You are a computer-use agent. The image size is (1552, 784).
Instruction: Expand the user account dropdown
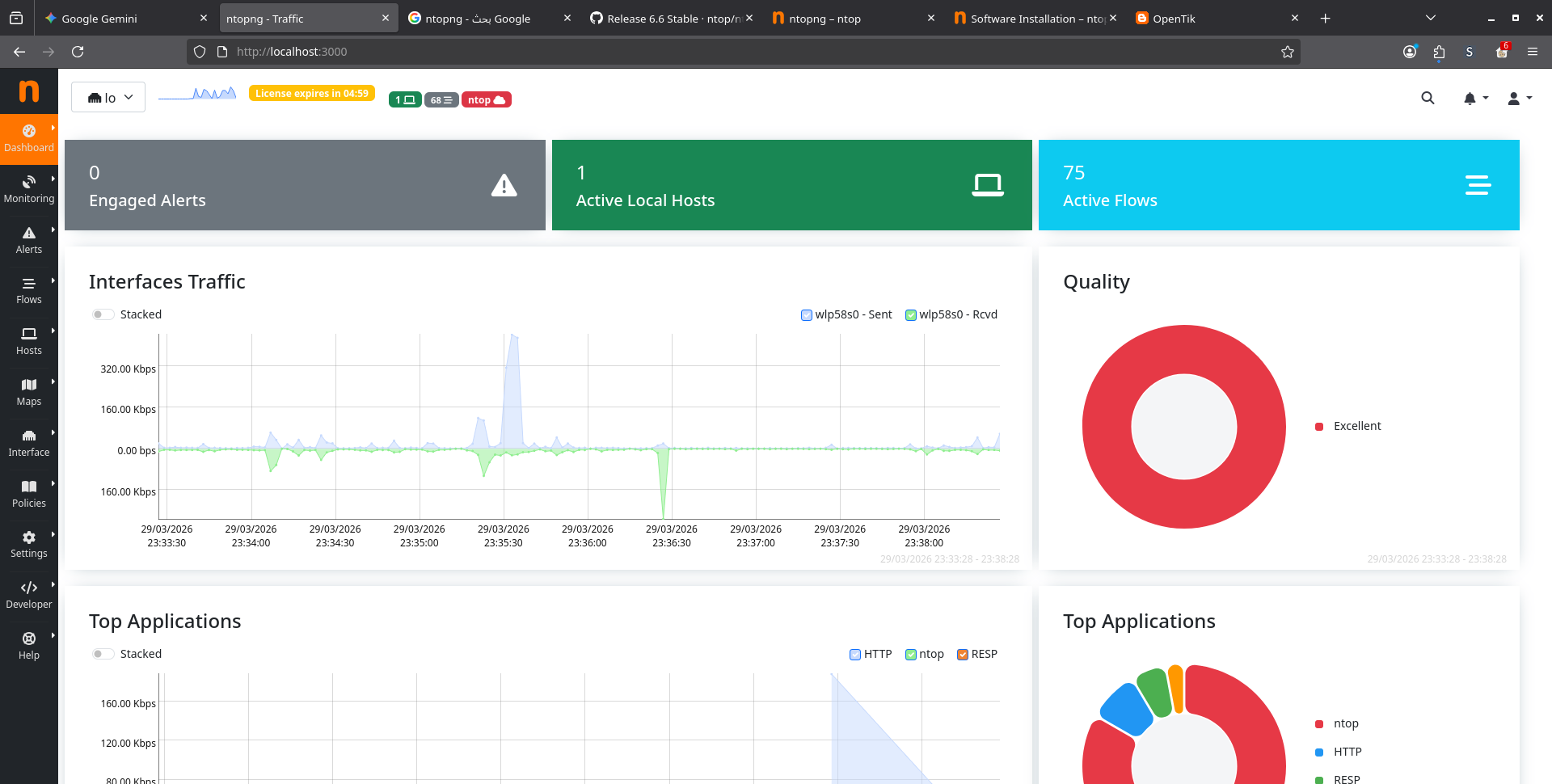1519,98
